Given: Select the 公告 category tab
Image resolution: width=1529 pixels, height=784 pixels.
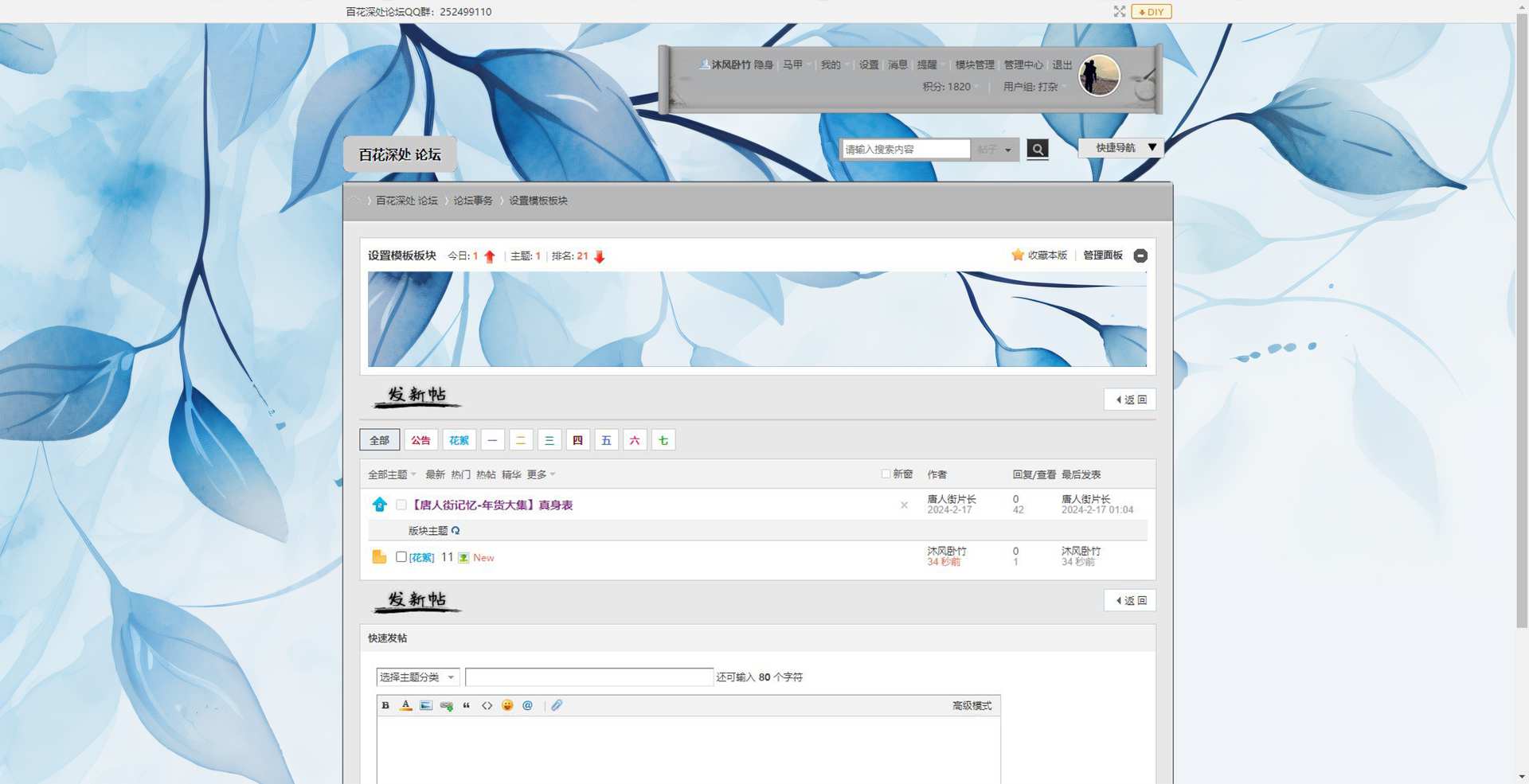Looking at the screenshot, I should tap(420, 440).
